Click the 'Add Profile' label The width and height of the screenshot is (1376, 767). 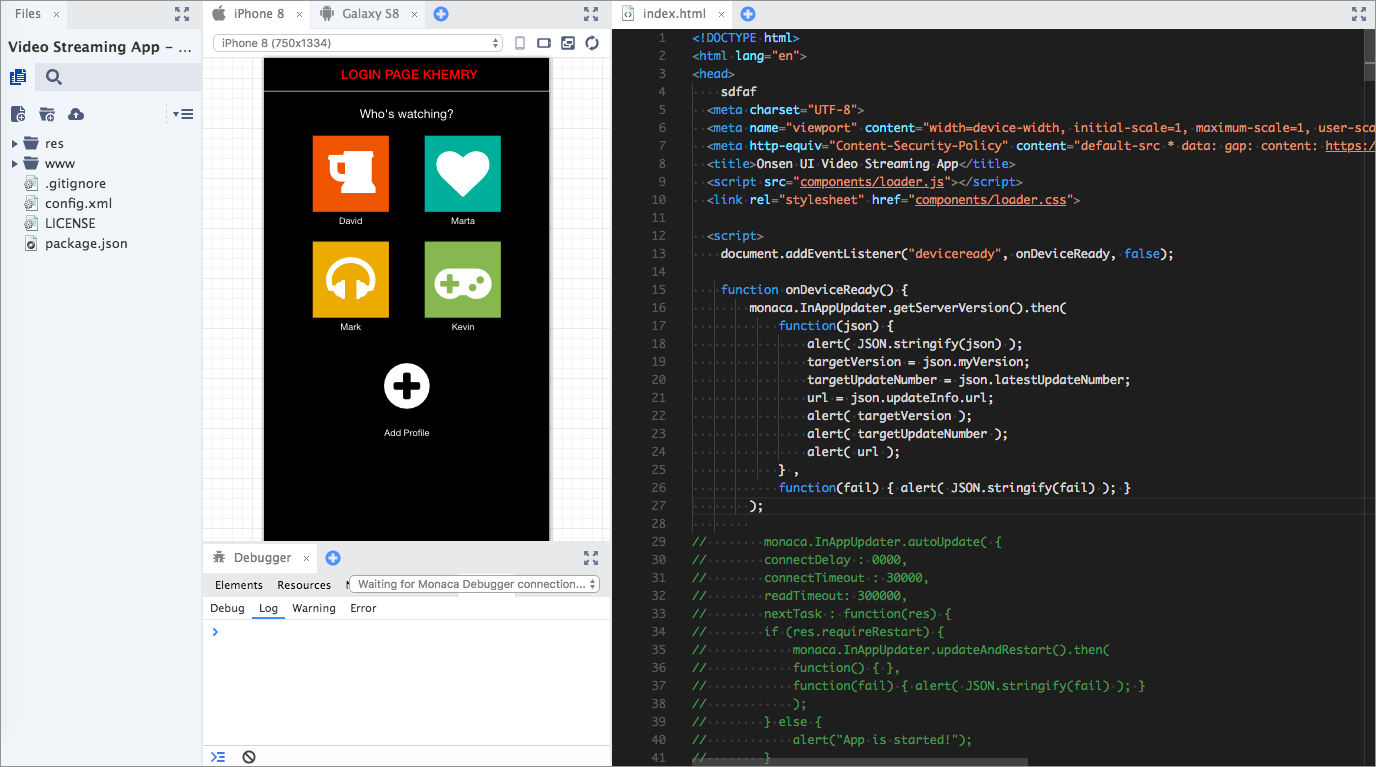(x=407, y=433)
